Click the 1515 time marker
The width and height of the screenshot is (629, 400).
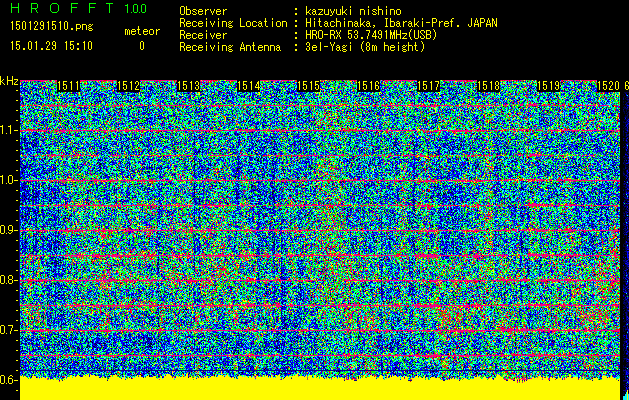[310, 87]
